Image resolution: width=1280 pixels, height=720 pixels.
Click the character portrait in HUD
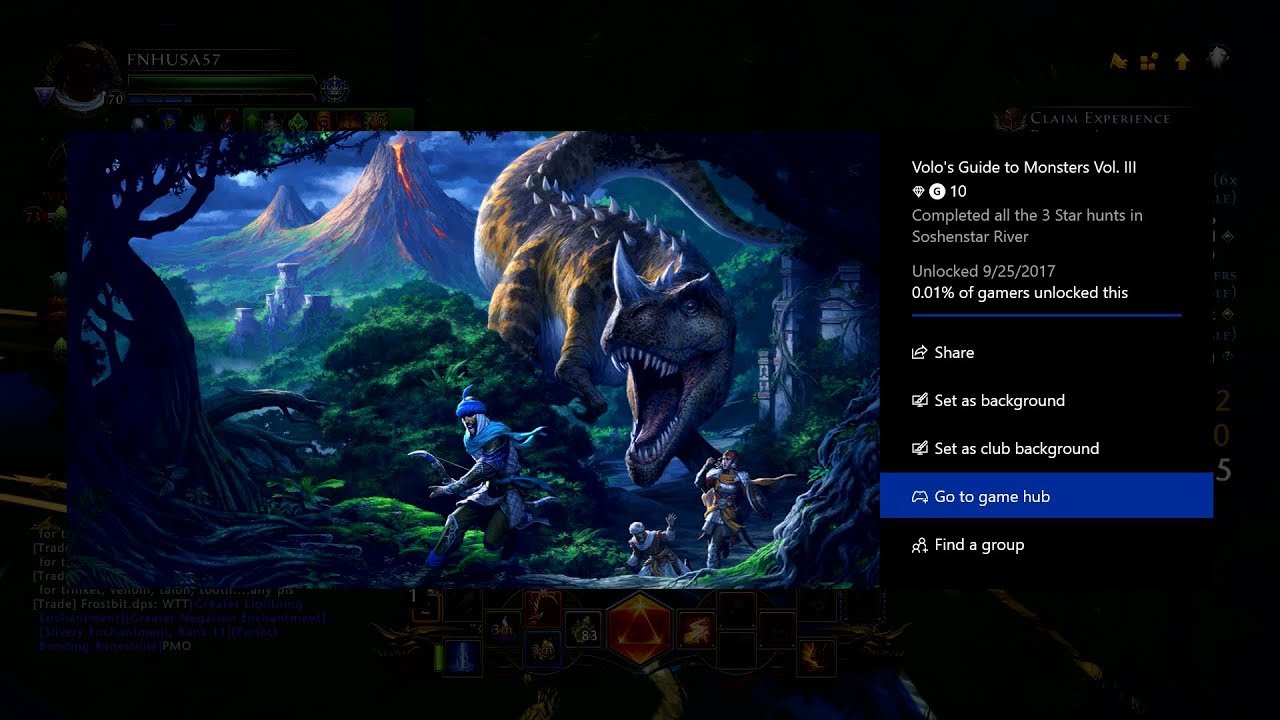click(83, 77)
